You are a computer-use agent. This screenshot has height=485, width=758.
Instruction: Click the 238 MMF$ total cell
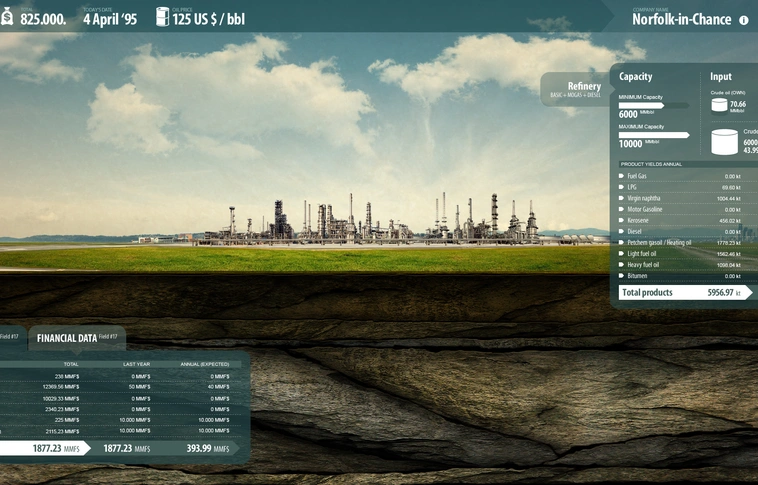click(67, 376)
